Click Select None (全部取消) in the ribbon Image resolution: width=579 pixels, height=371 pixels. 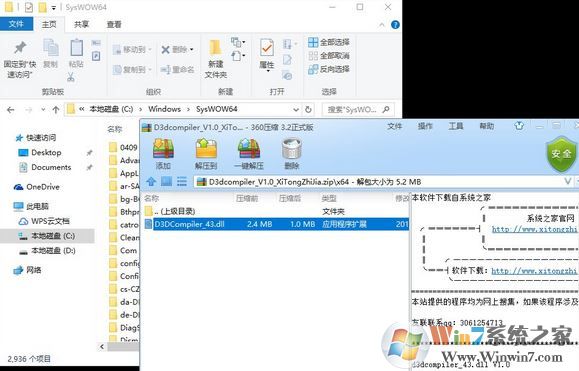tap(329, 56)
